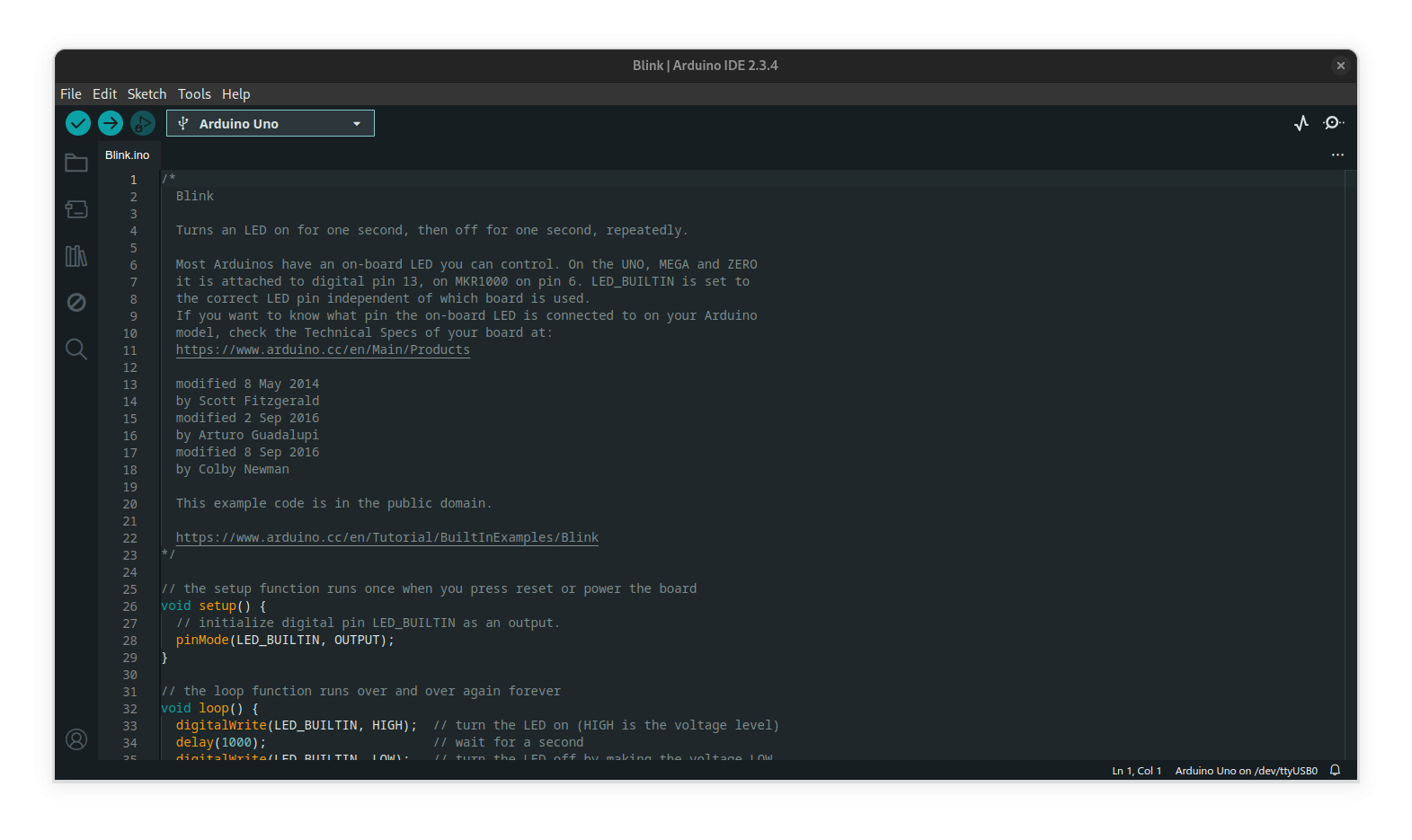
Task: Open the Sketch menu
Action: click(147, 94)
